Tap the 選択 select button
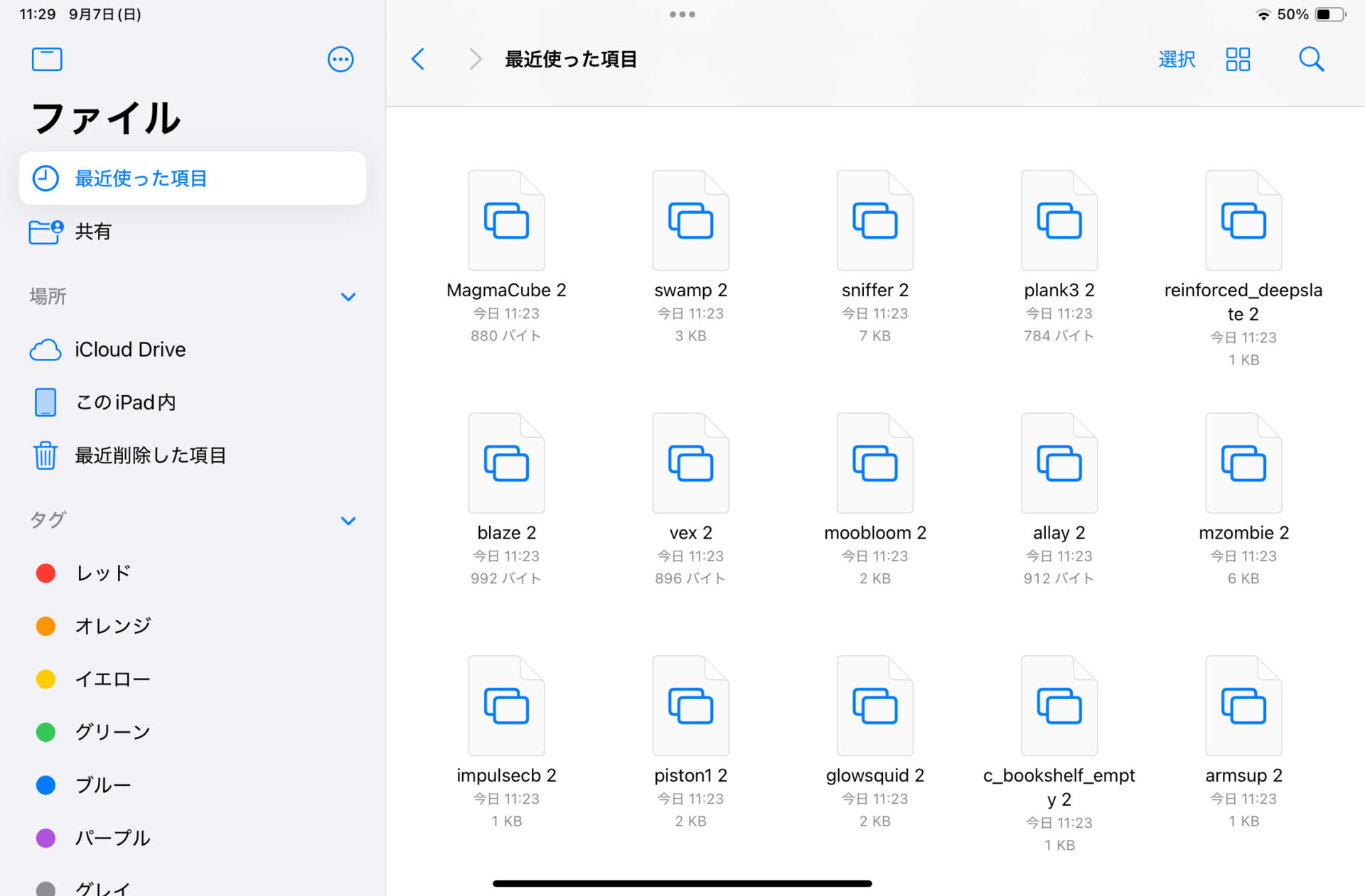Image resolution: width=1365 pixels, height=896 pixels. (1177, 59)
